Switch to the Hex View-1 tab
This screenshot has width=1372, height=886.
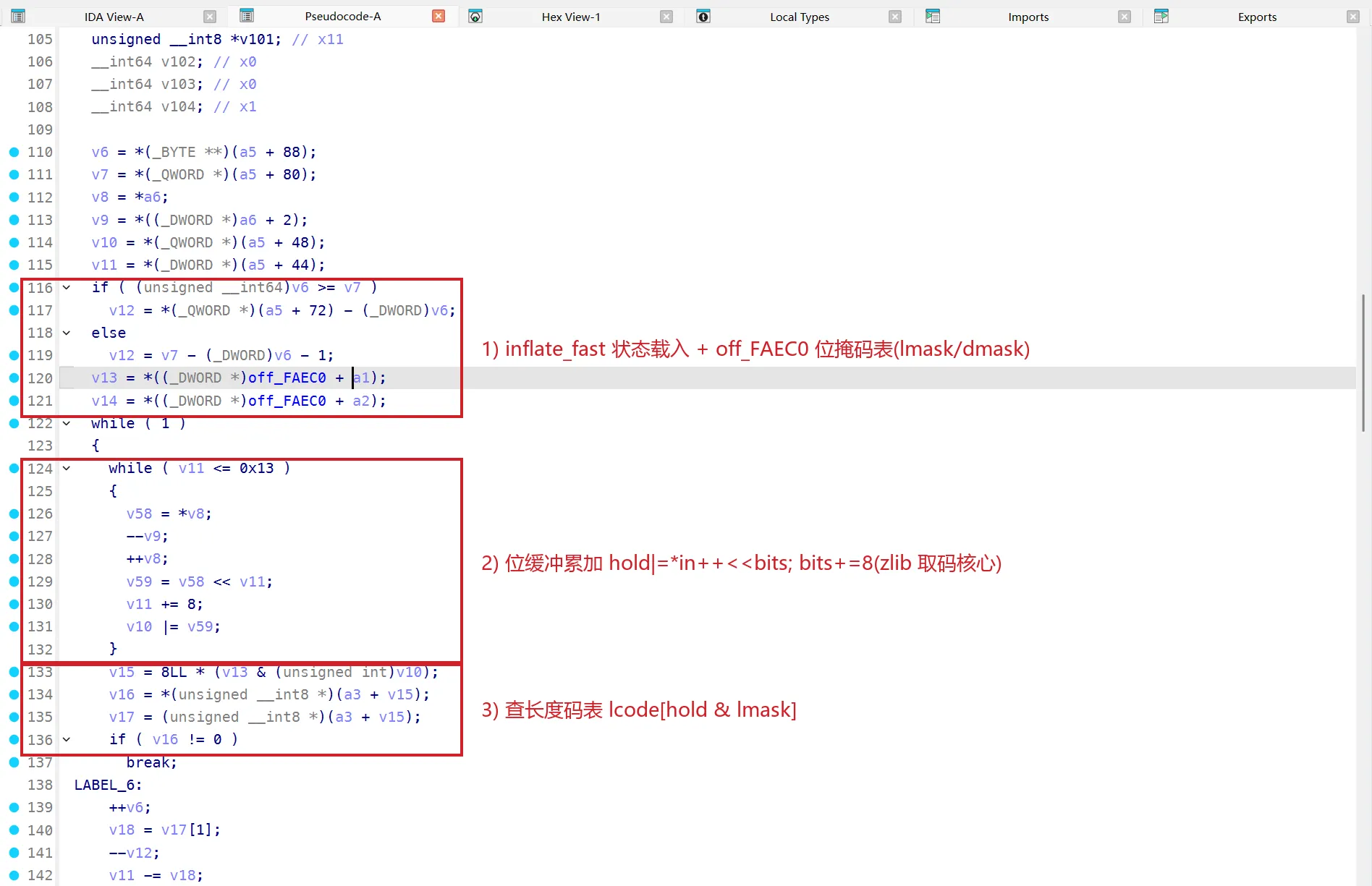coord(571,17)
